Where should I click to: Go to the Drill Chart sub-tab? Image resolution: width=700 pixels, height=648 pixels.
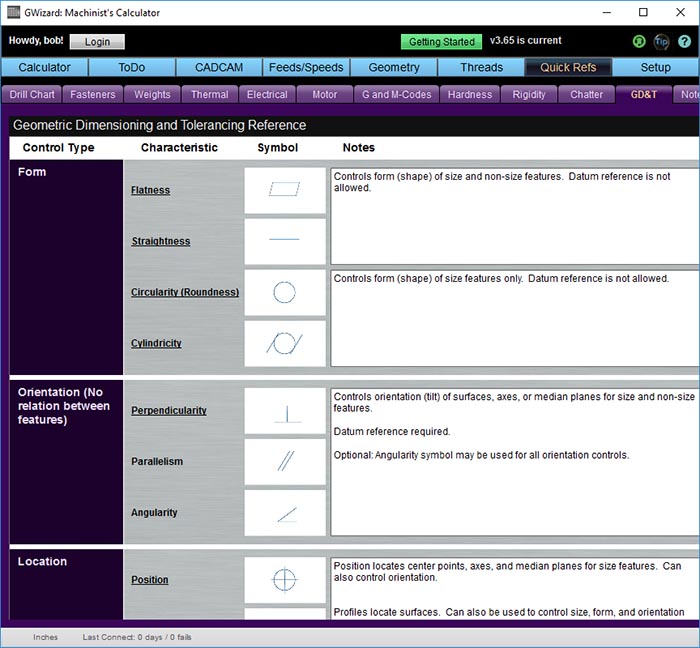[32, 95]
